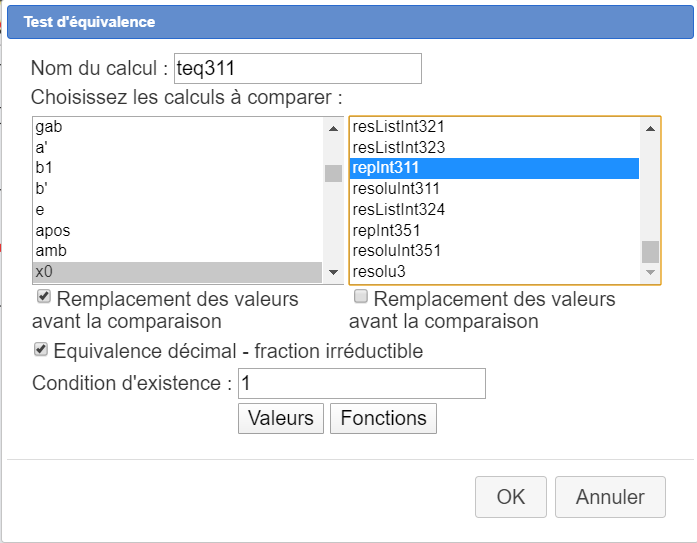Click in Condition d'existence field
697x543 pixels.
click(361, 383)
